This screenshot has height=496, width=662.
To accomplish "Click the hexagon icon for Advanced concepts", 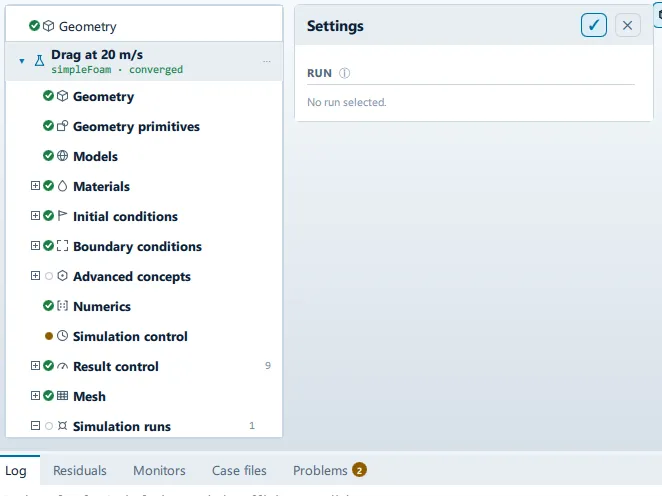I will point(62,276).
